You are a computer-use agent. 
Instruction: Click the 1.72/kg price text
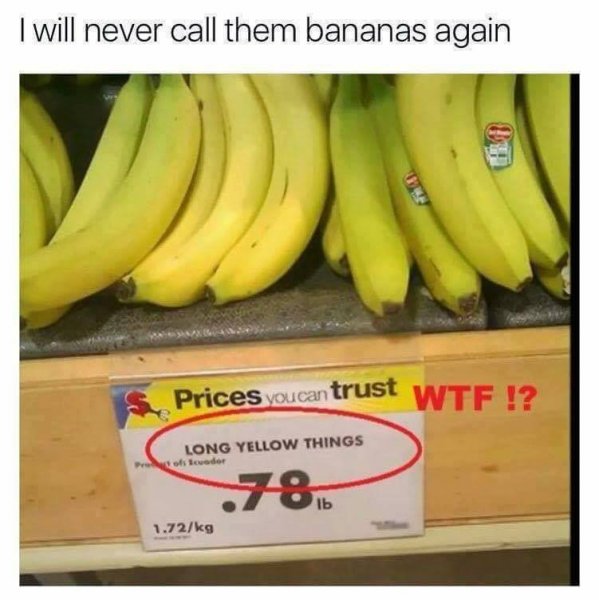[x=183, y=528]
